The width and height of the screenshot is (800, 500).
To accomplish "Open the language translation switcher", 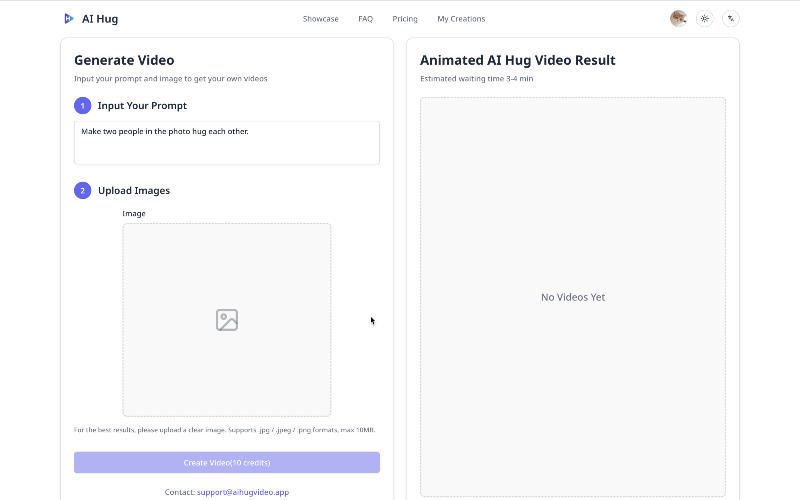I will pos(731,18).
